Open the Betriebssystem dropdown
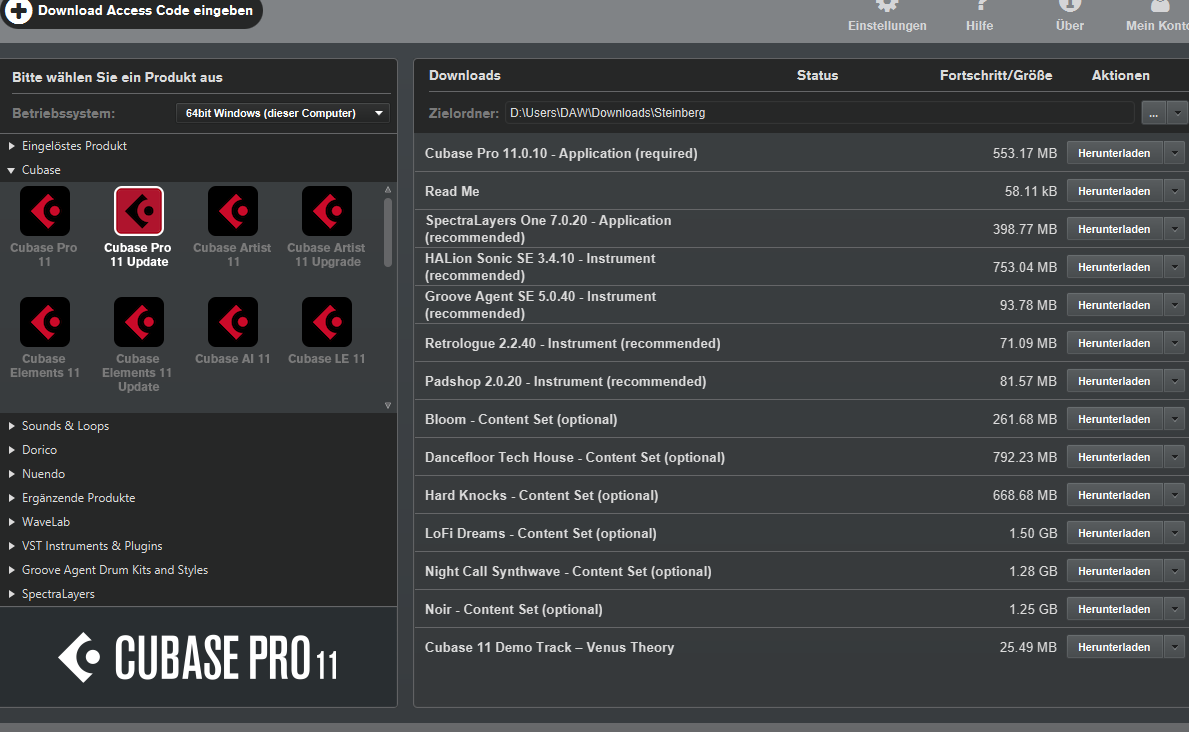 click(283, 113)
